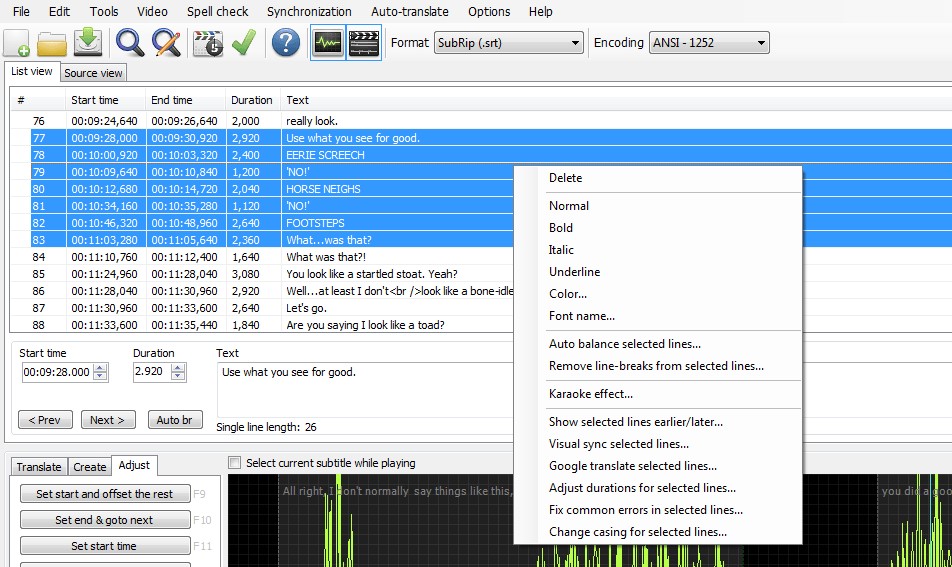This screenshot has width=952, height=567.
Task: Open the Replace tool with pencil magnifier
Action: (165, 43)
